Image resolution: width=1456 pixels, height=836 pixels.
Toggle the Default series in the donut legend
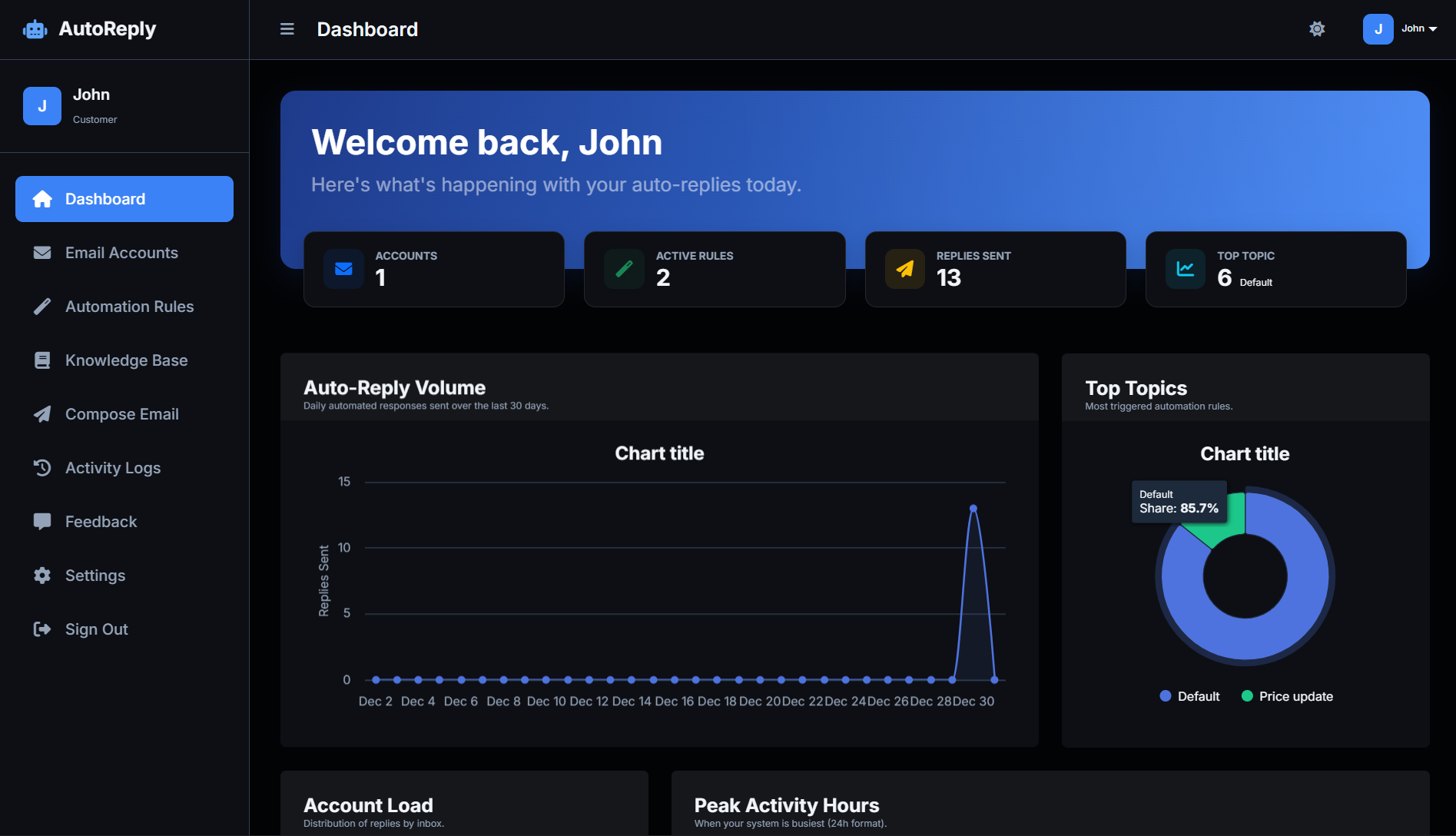[1189, 696]
